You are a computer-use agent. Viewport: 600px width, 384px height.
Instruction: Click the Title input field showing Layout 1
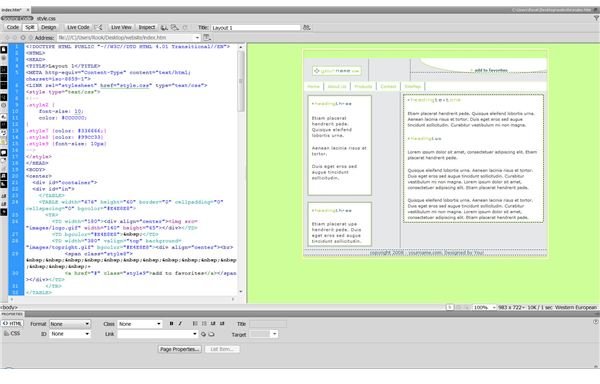256,28
